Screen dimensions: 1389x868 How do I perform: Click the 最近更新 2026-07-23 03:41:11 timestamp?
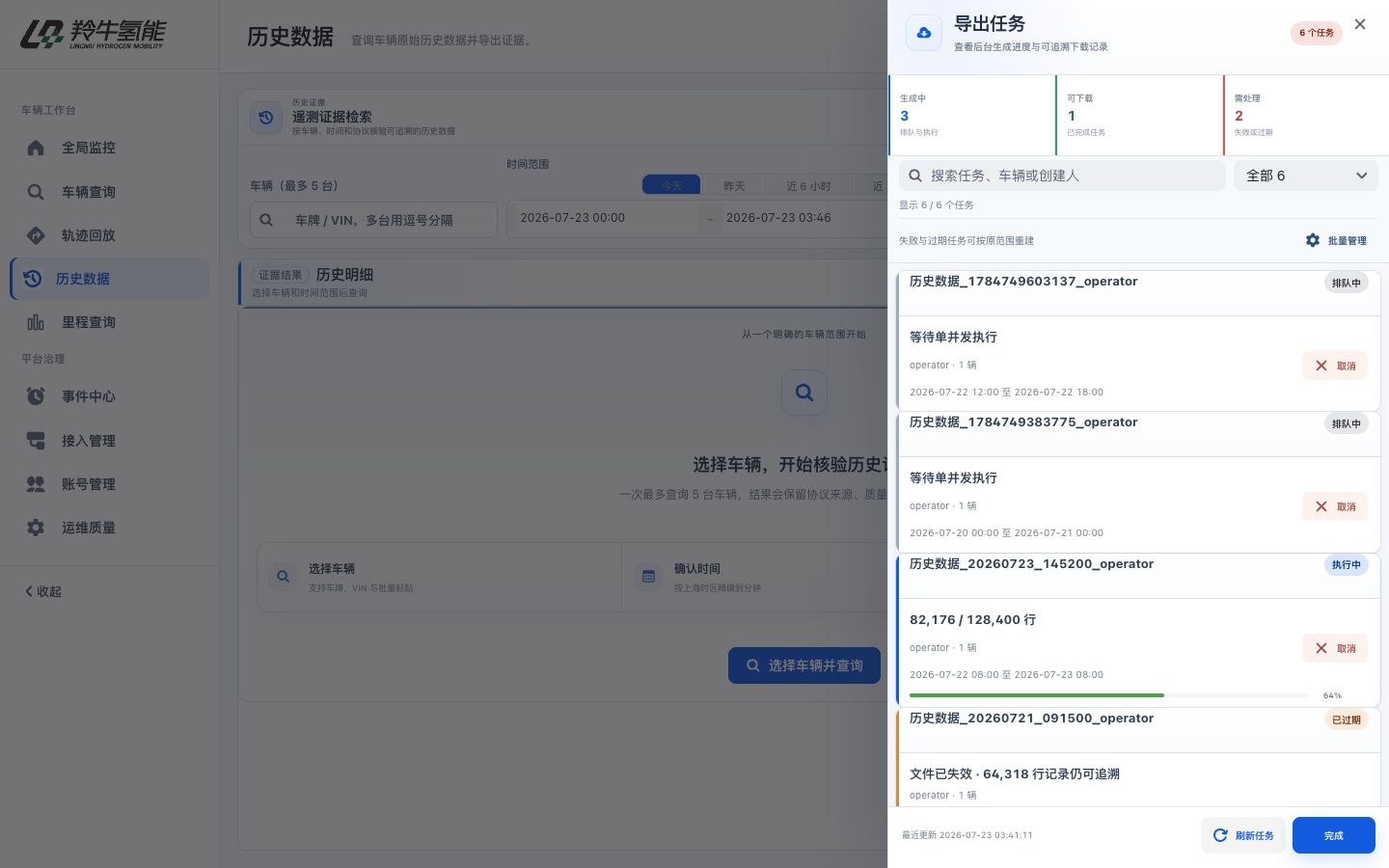point(967,835)
